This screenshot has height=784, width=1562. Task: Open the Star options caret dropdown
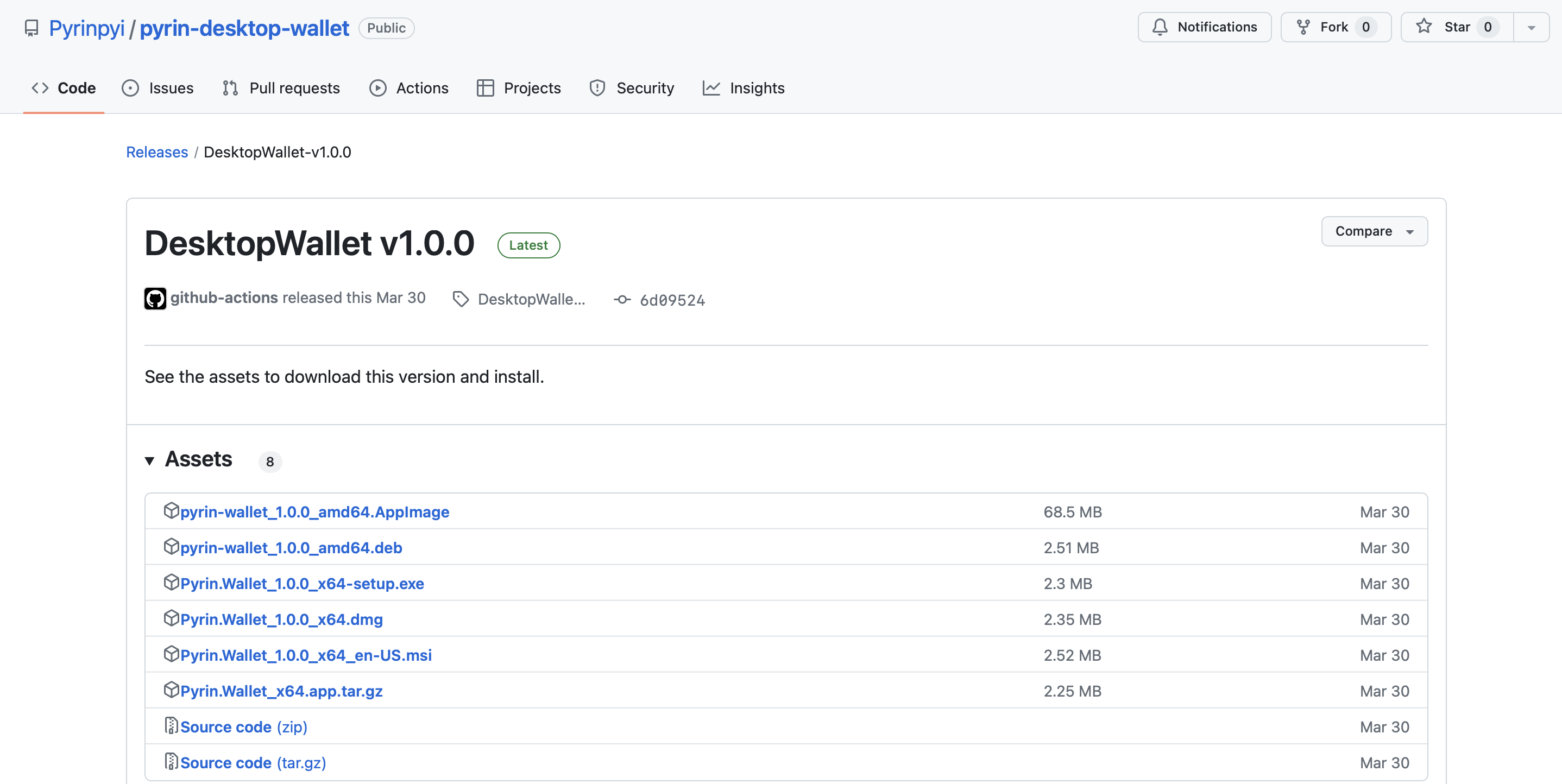pyautogui.click(x=1532, y=27)
